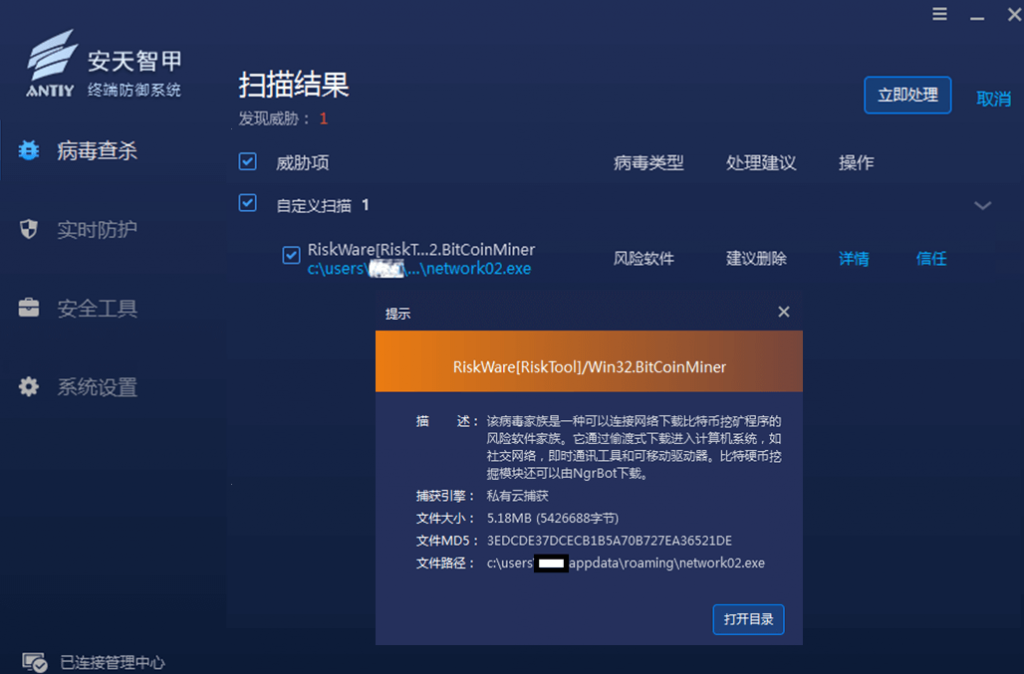Image resolution: width=1024 pixels, height=674 pixels.
Task: Click 取消 to cancel scan results
Action: pyautogui.click(x=993, y=98)
